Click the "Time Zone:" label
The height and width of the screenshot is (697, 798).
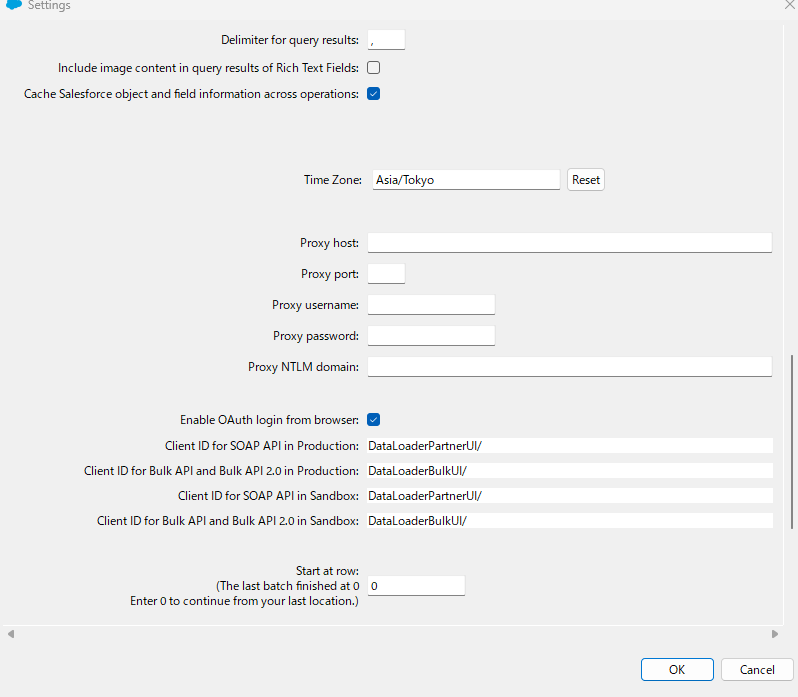pyautogui.click(x=333, y=180)
